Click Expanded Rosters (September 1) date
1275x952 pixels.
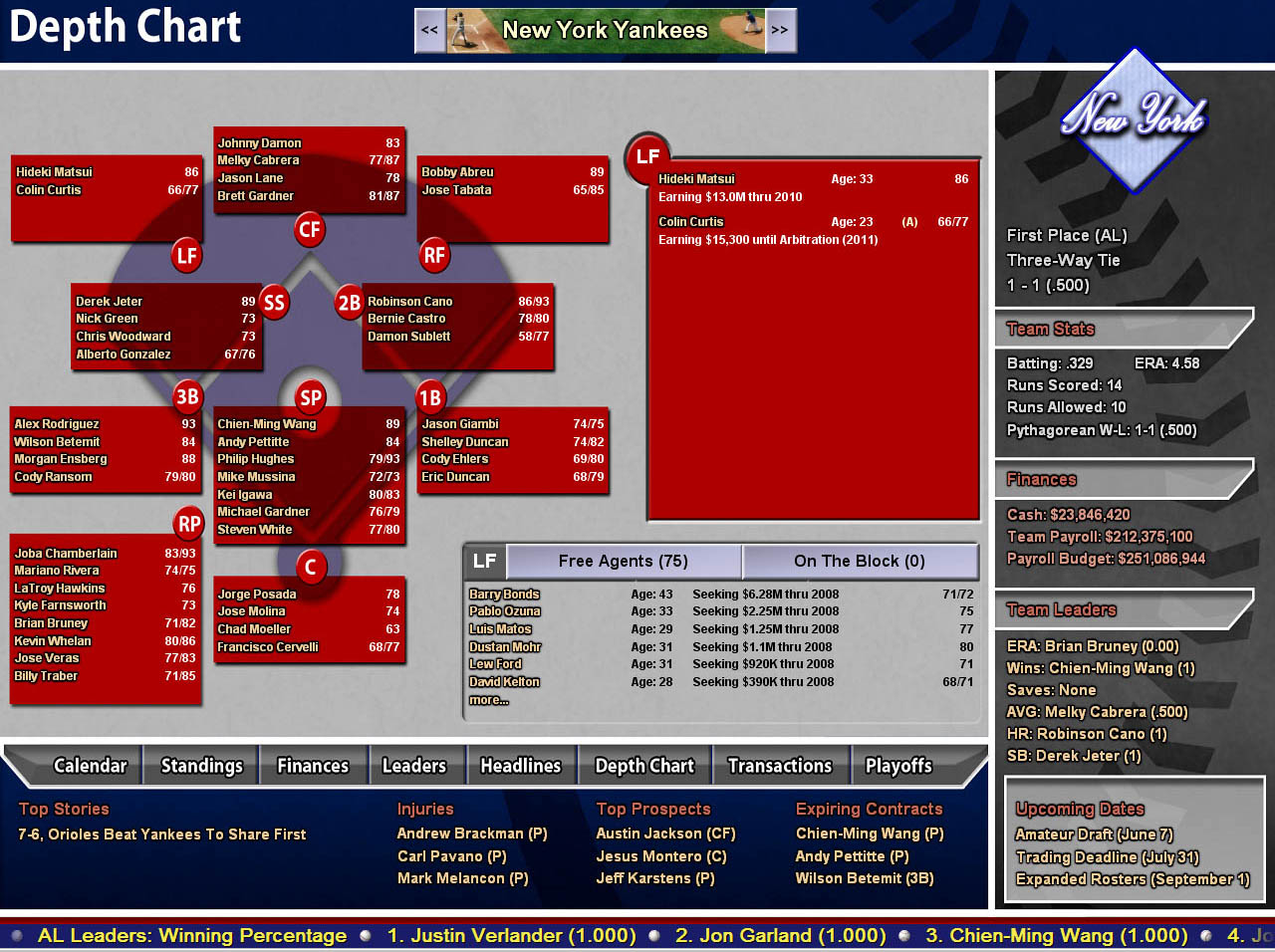pos(1133,879)
